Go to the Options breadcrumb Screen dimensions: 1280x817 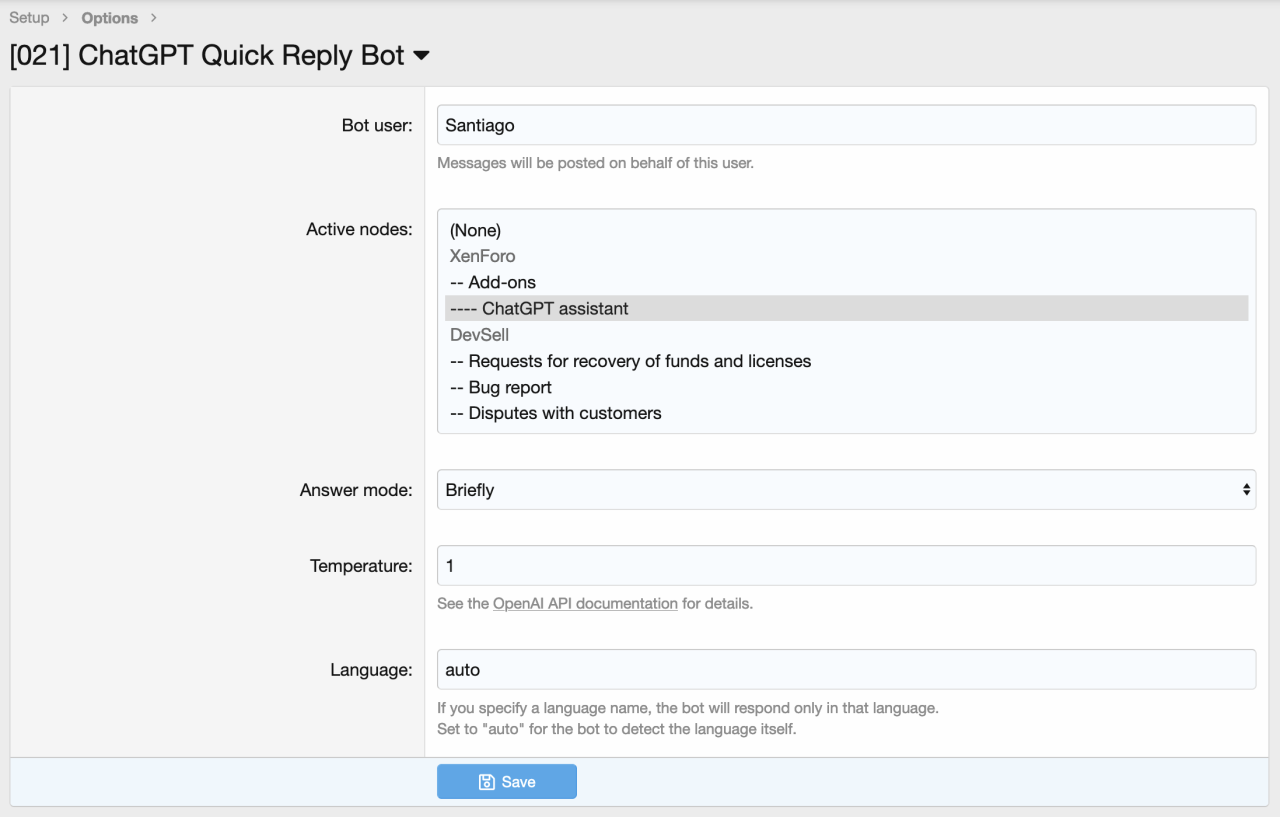109,17
